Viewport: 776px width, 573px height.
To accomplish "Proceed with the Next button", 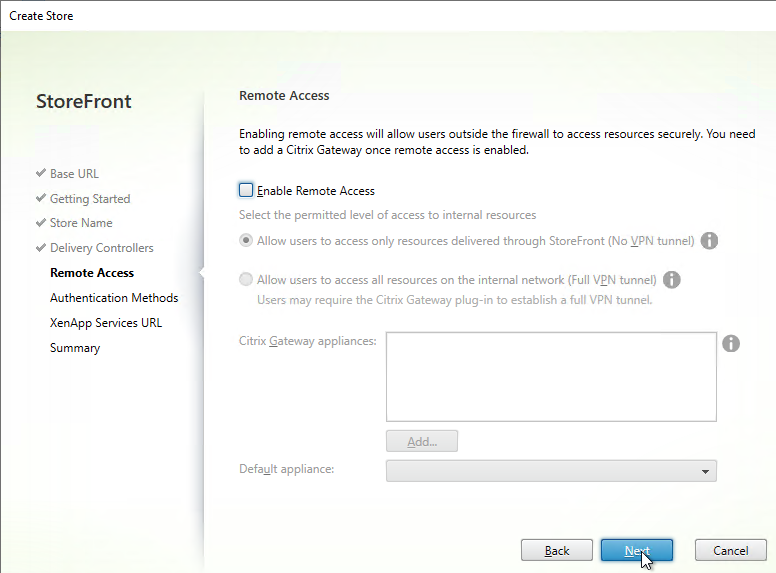I will point(637,550).
